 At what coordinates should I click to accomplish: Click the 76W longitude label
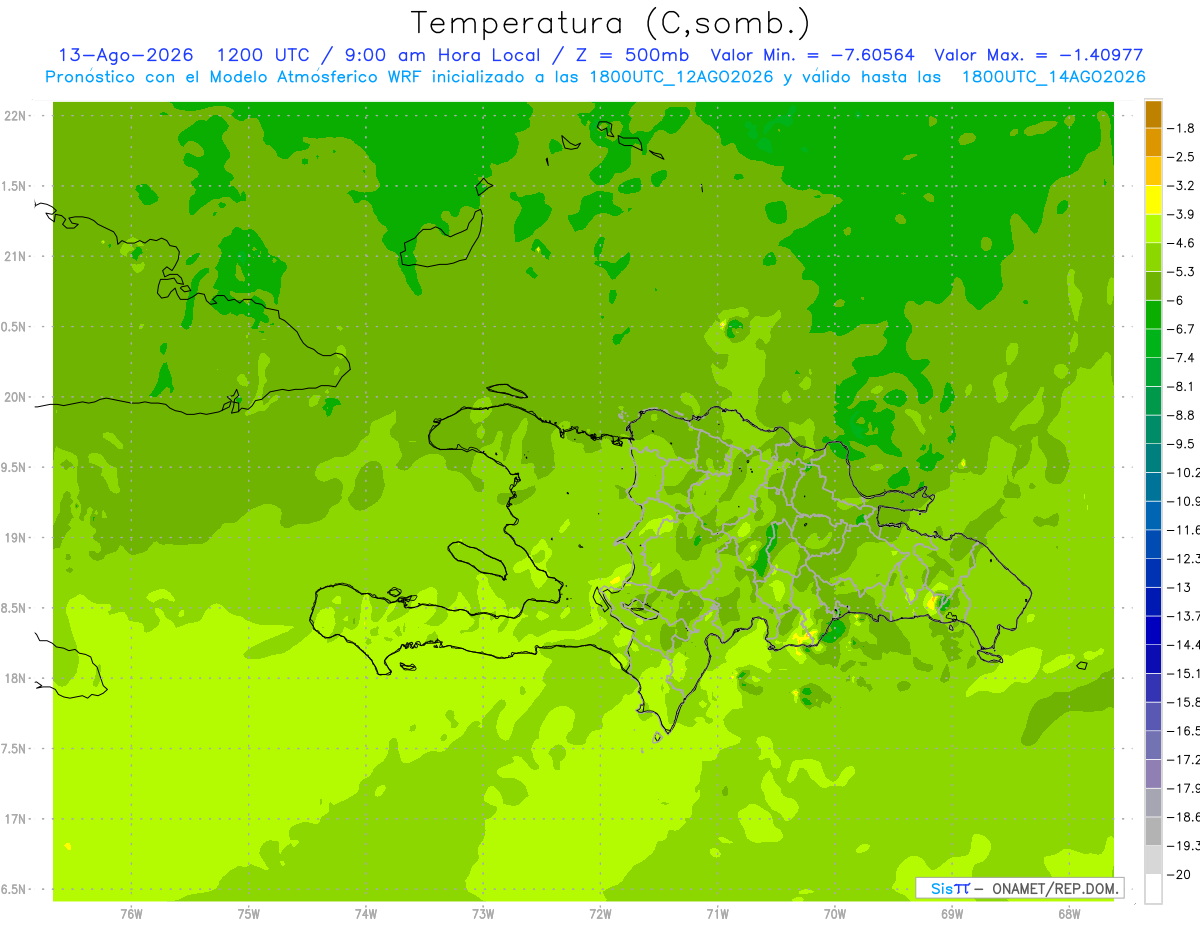click(131, 914)
